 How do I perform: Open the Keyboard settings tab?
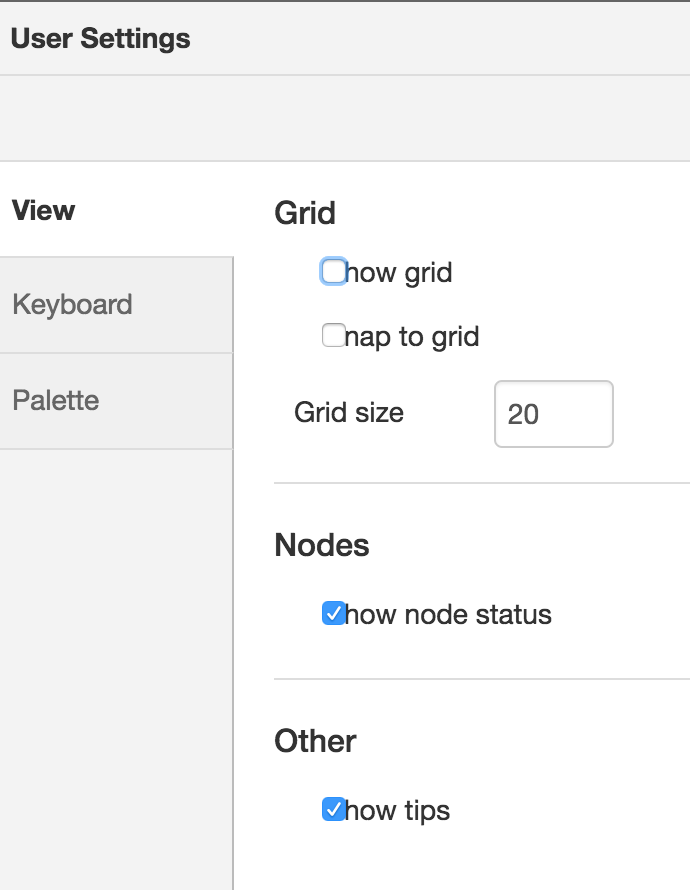(116, 305)
